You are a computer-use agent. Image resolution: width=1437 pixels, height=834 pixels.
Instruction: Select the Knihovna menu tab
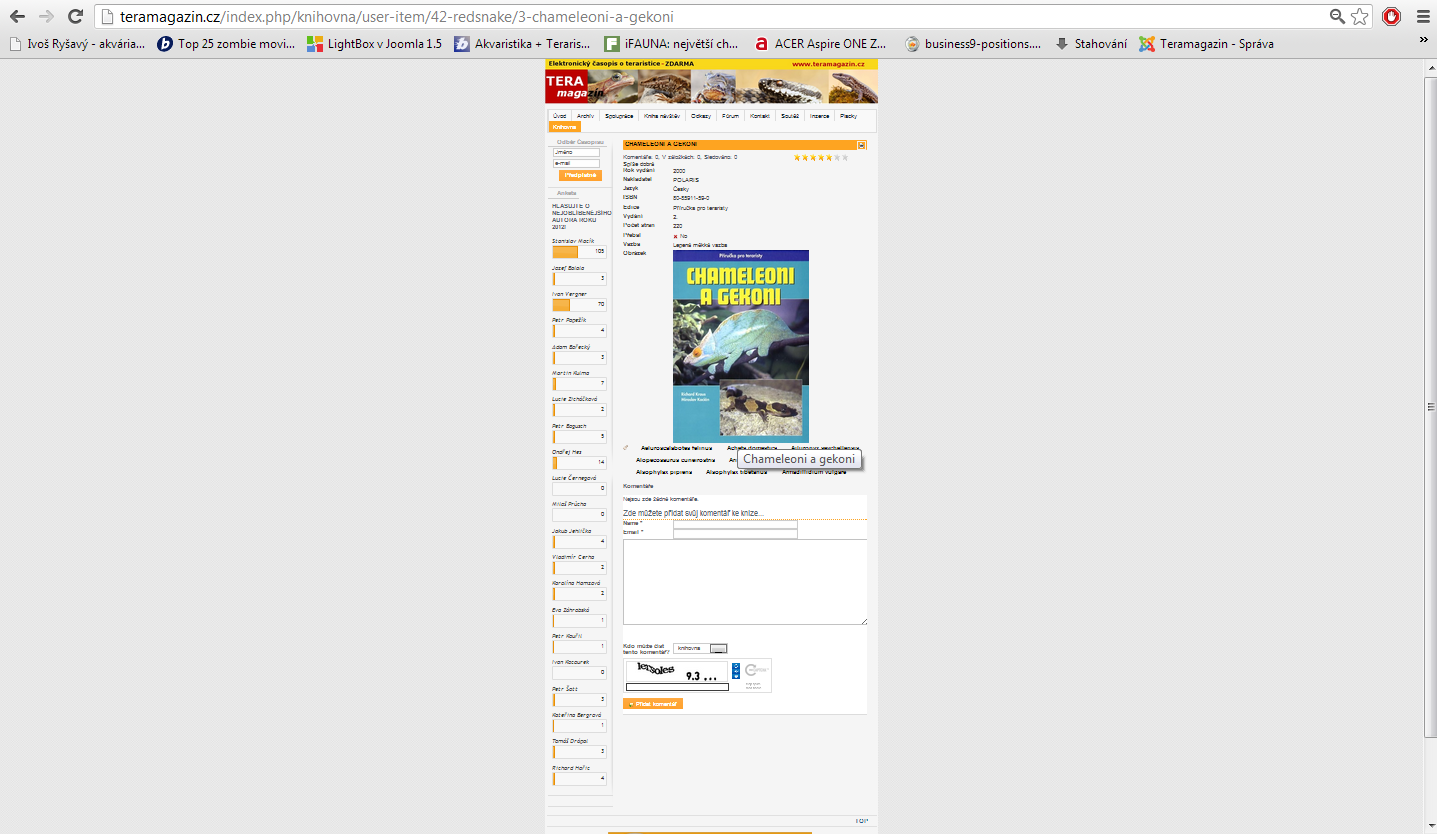point(565,127)
